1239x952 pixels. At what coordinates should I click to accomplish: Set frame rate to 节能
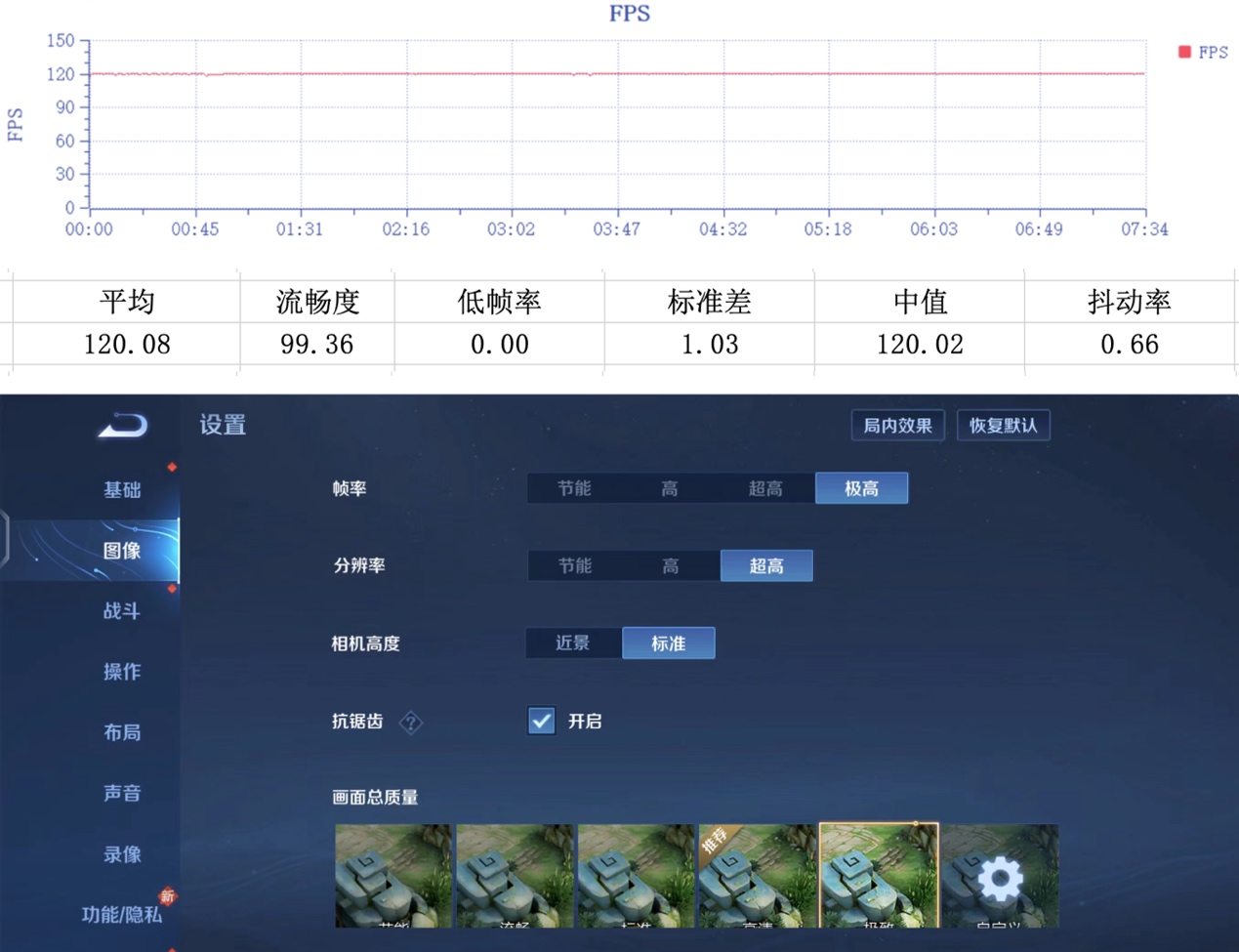(x=574, y=488)
